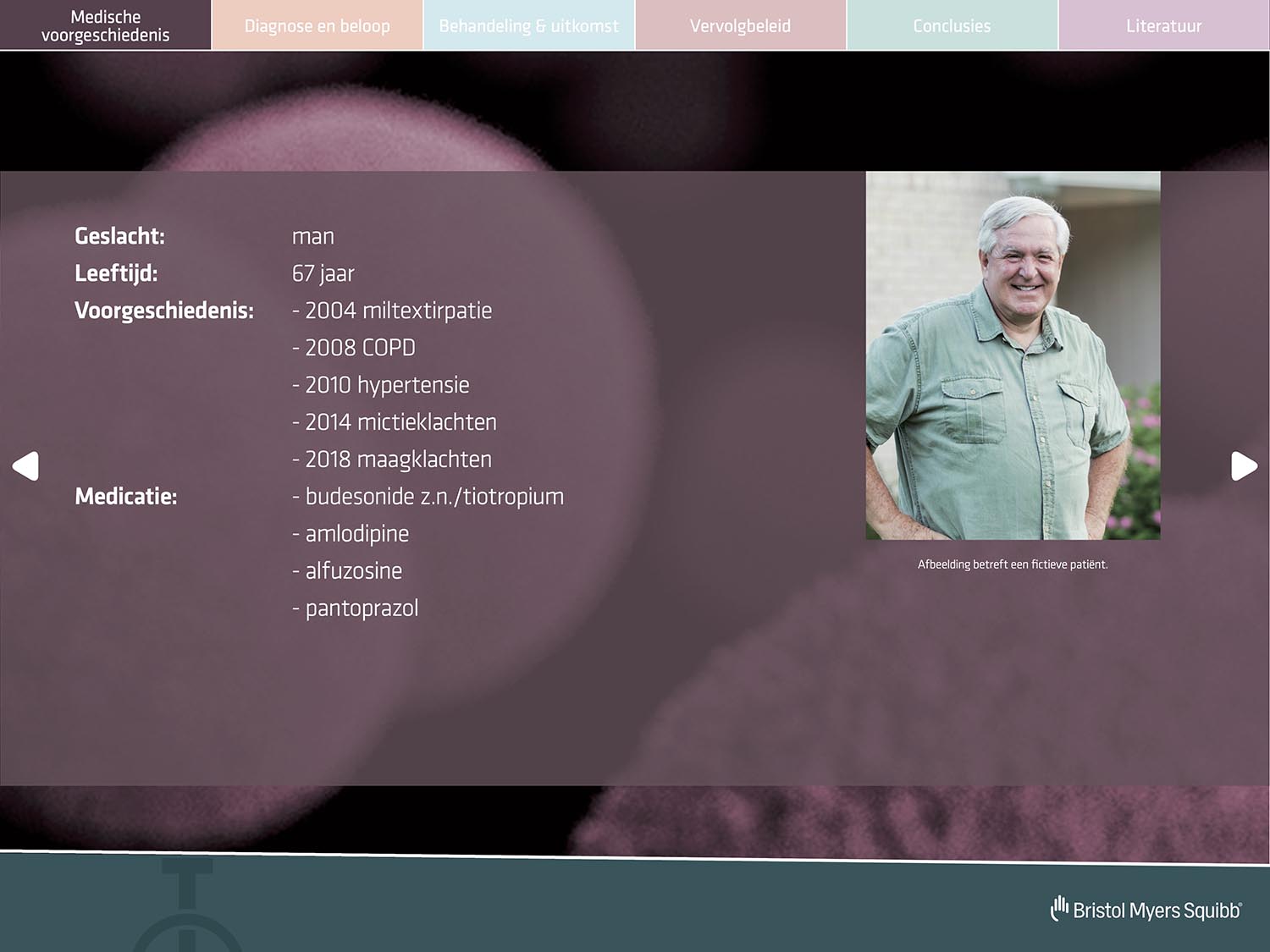Click the patient photo
Image resolution: width=1270 pixels, height=952 pixels.
coord(1013,355)
